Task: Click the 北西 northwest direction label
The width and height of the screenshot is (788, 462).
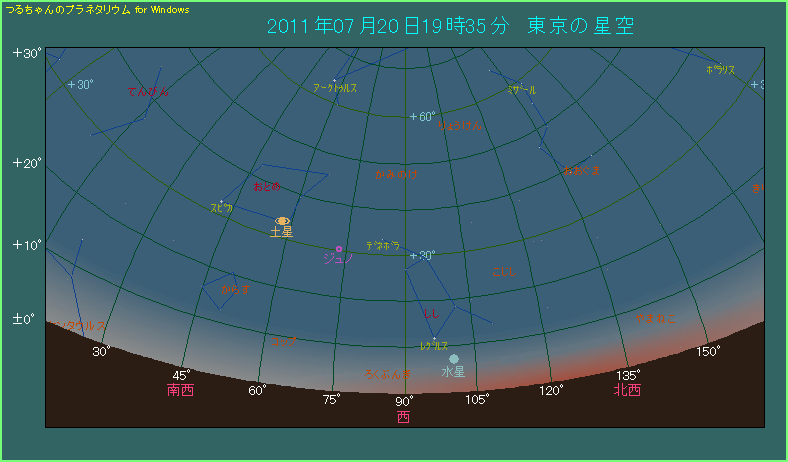Action: tap(628, 390)
